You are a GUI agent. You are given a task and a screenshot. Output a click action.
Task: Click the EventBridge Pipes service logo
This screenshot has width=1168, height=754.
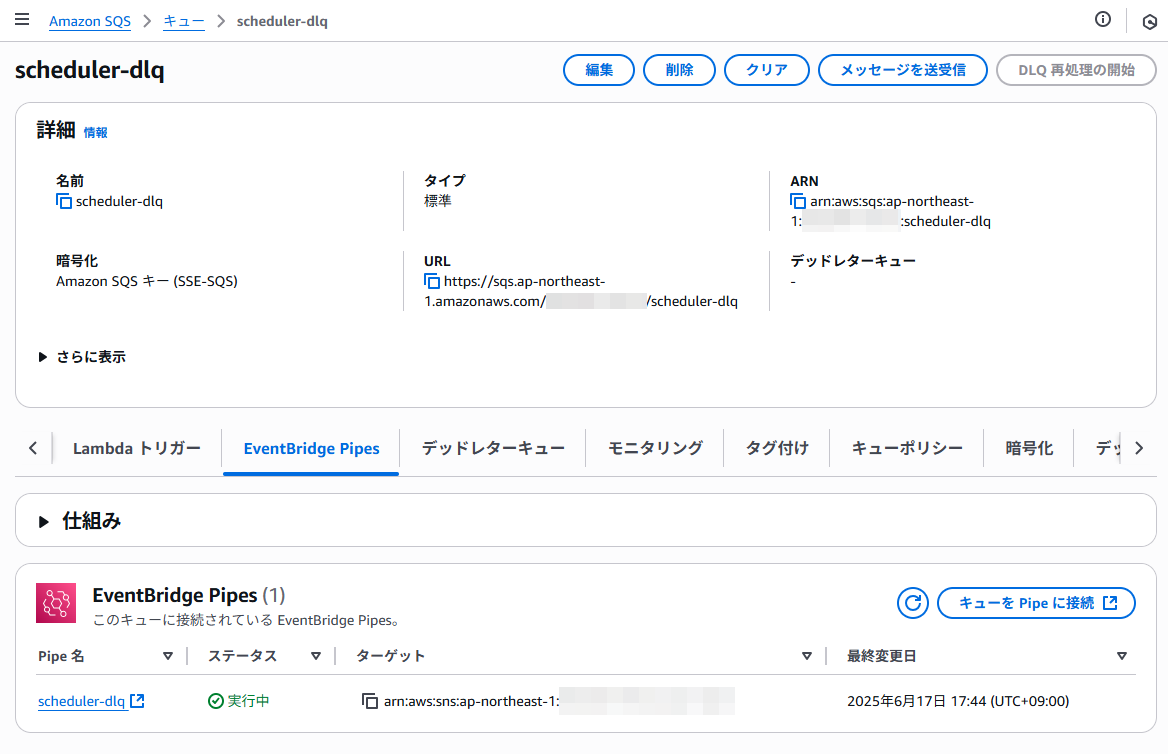[56, 603]
